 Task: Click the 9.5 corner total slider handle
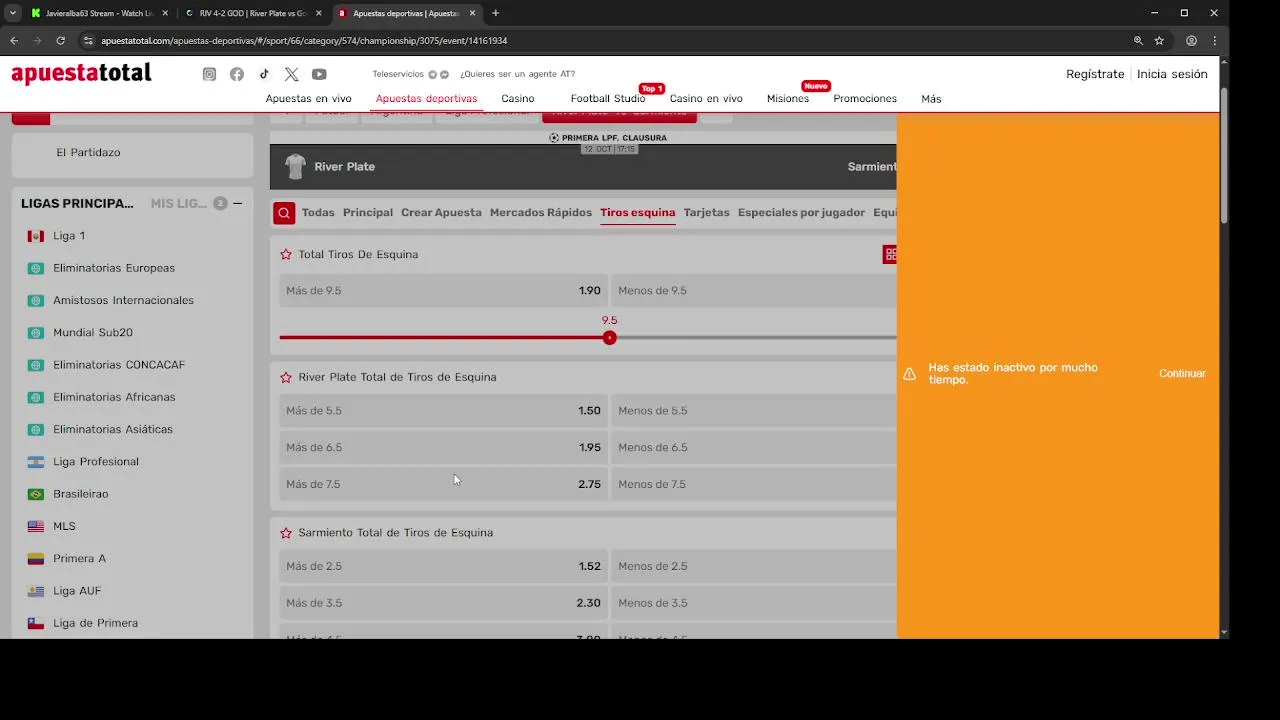pyautogui.click(x=610, y=338)
